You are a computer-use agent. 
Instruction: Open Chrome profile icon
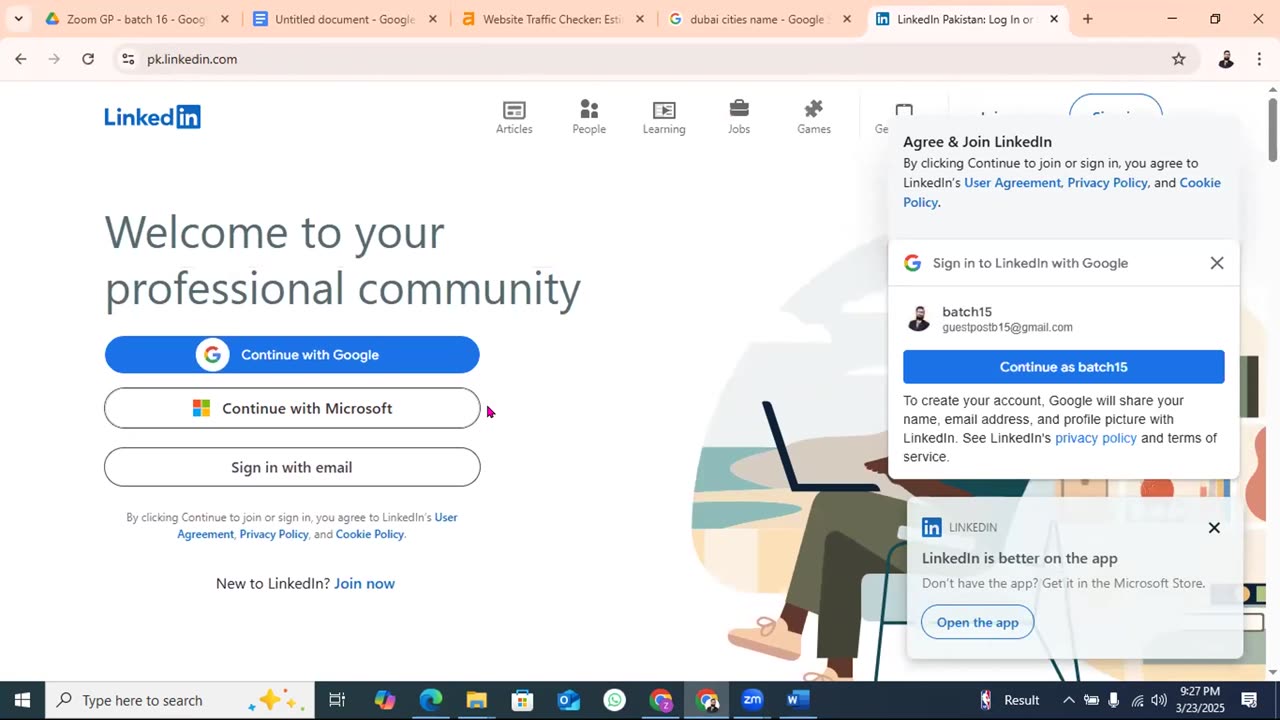[x=1226, y=59]
